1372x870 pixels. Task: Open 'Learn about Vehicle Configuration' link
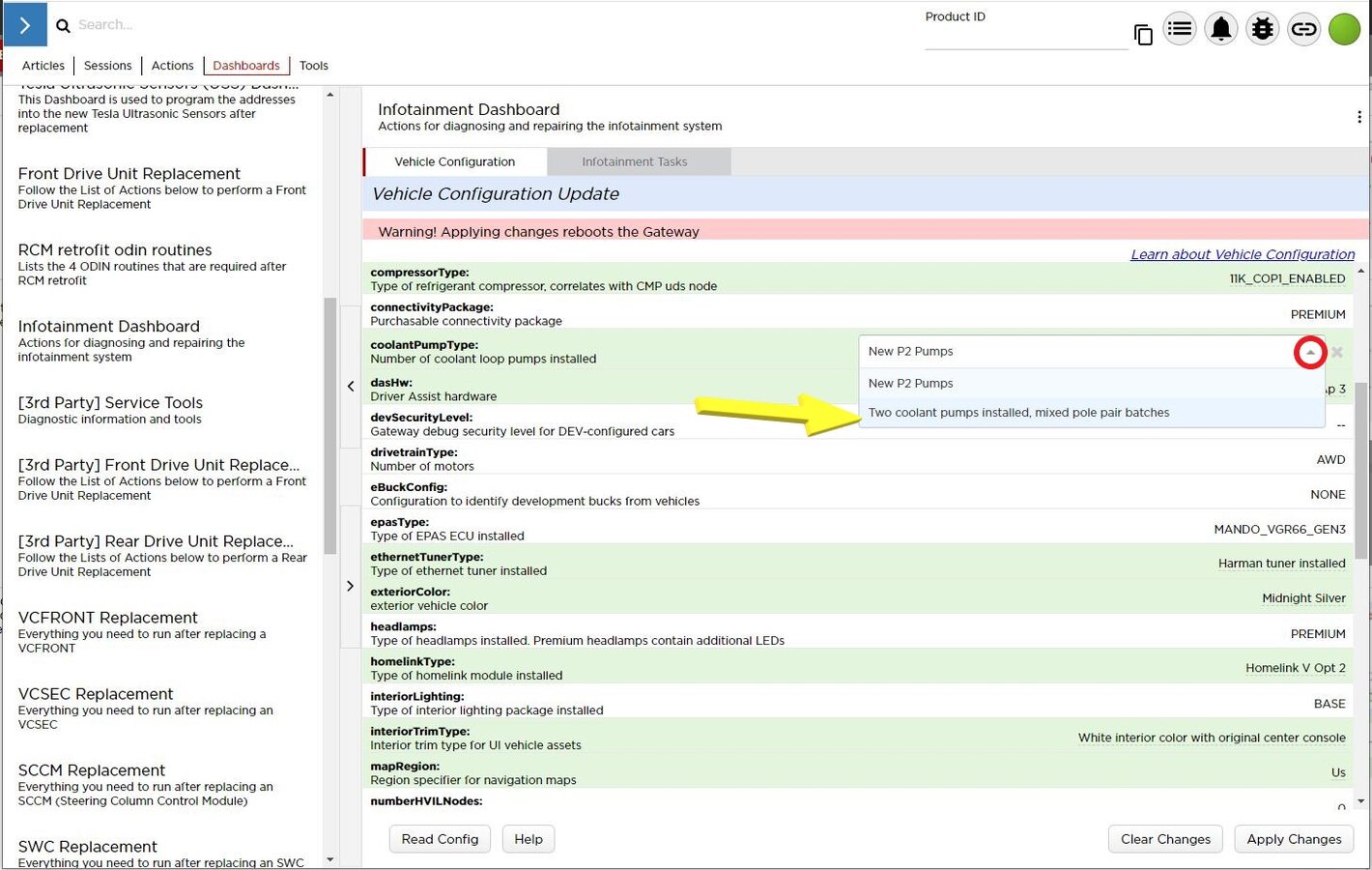tap(1243, 254)
